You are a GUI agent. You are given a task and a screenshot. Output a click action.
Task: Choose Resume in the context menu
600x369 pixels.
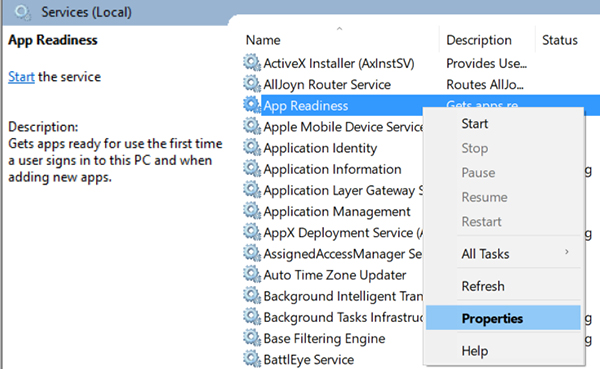pyautogui.click(x=503, y=197)
